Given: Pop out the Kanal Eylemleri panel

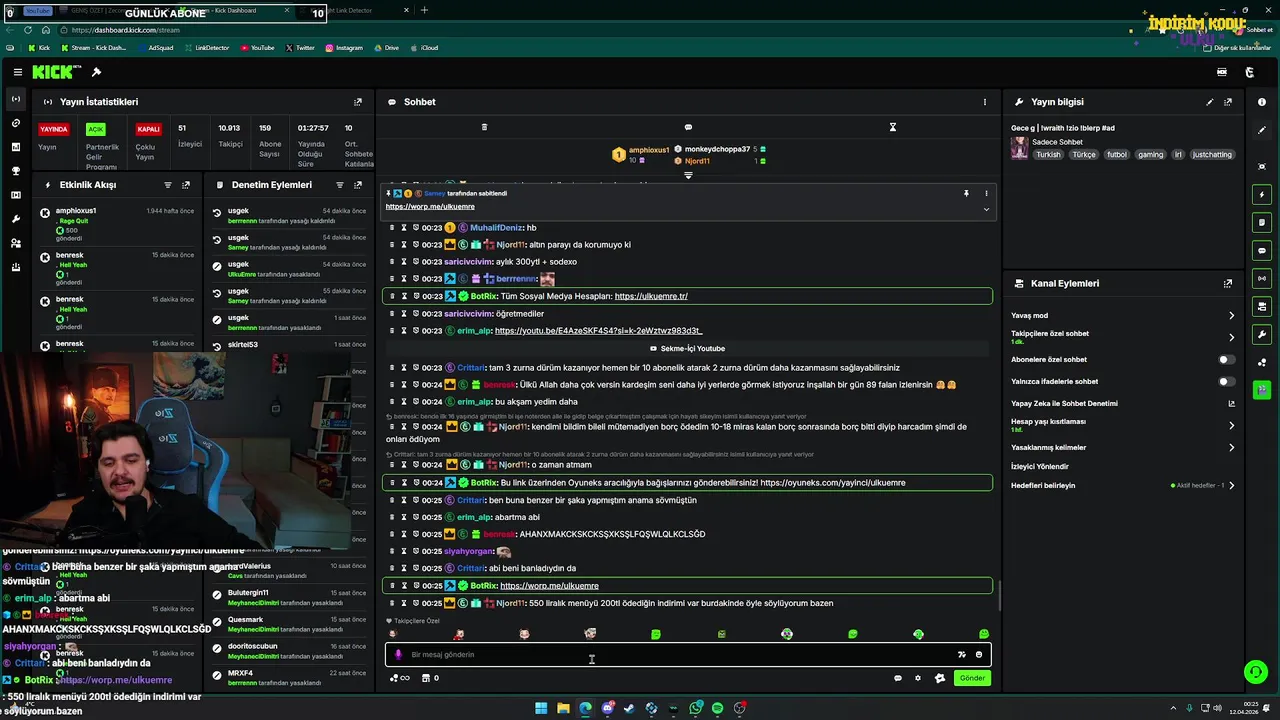Looking at the screenshot, I should [x=1228, y=284].
